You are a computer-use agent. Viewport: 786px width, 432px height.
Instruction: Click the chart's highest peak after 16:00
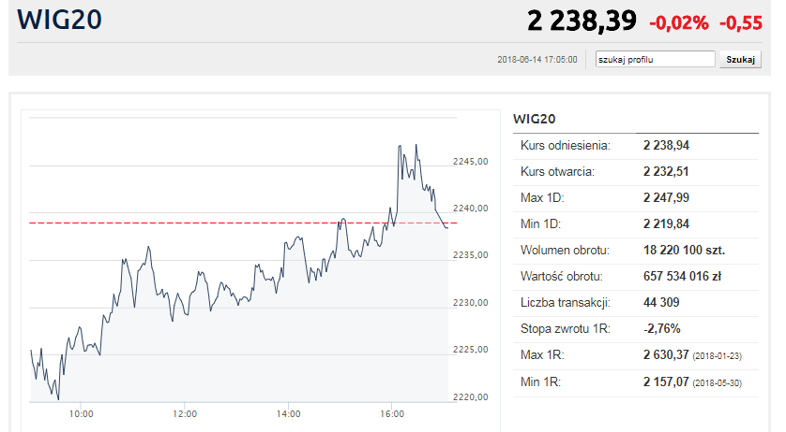coord(416,145)
